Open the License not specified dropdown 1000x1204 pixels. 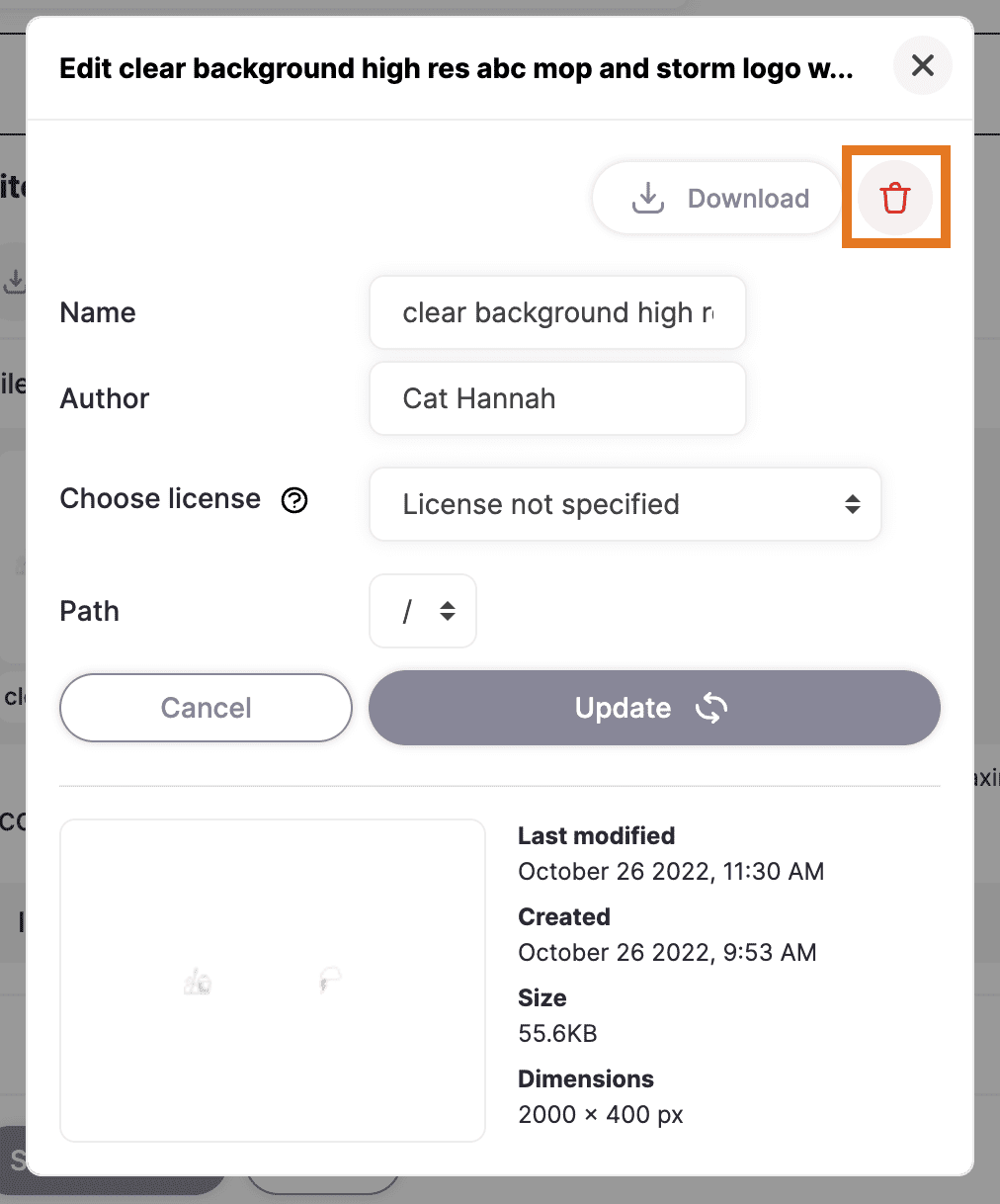click(625, 504)
